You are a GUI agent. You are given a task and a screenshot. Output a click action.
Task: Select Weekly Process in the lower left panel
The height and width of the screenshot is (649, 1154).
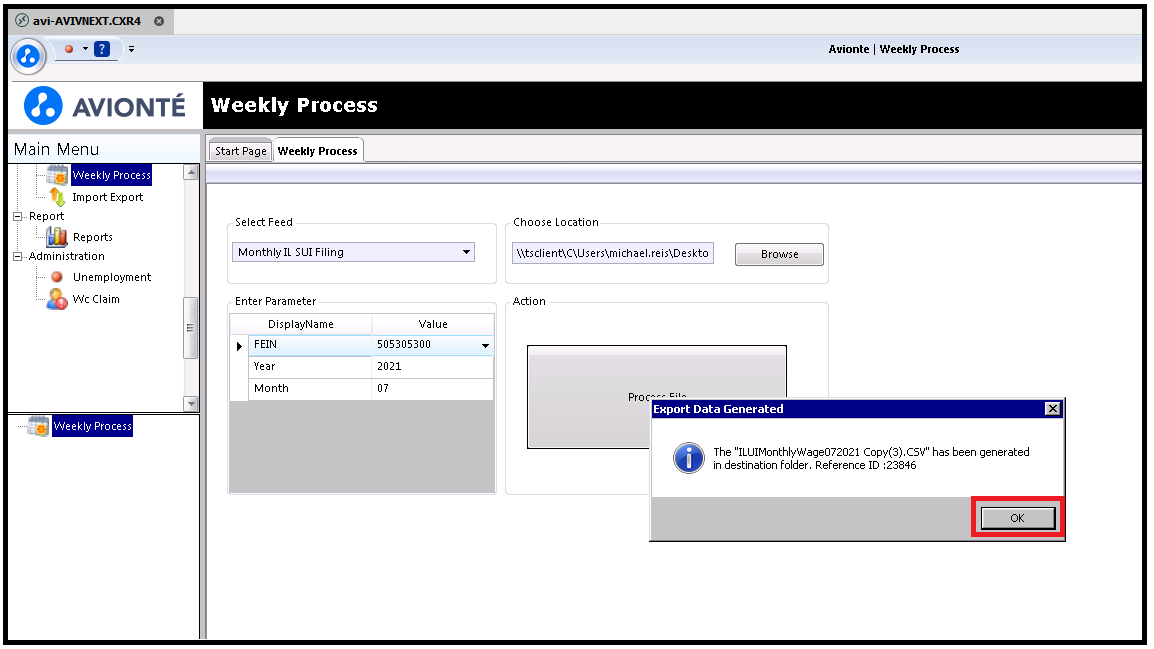[93, 426]
